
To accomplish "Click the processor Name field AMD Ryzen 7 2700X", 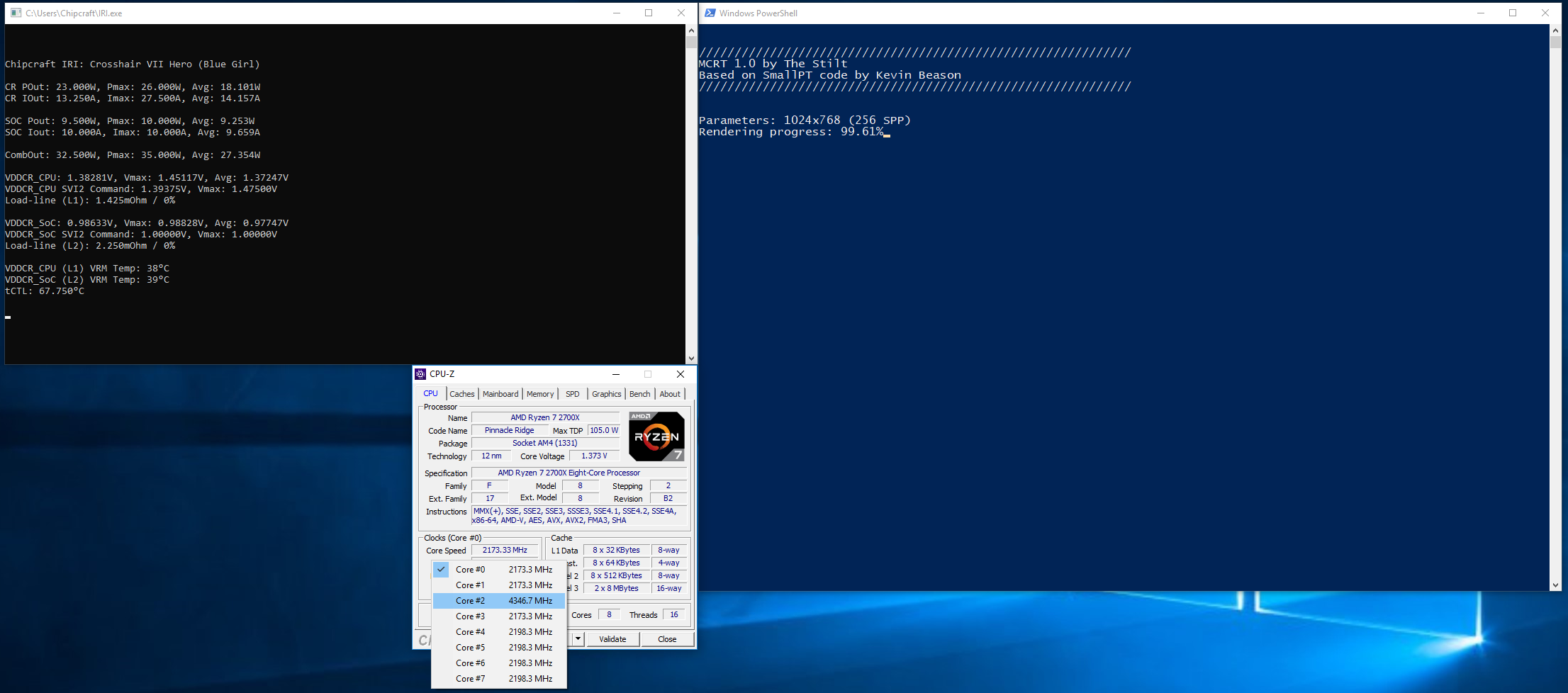I will [x=545, y=418].
